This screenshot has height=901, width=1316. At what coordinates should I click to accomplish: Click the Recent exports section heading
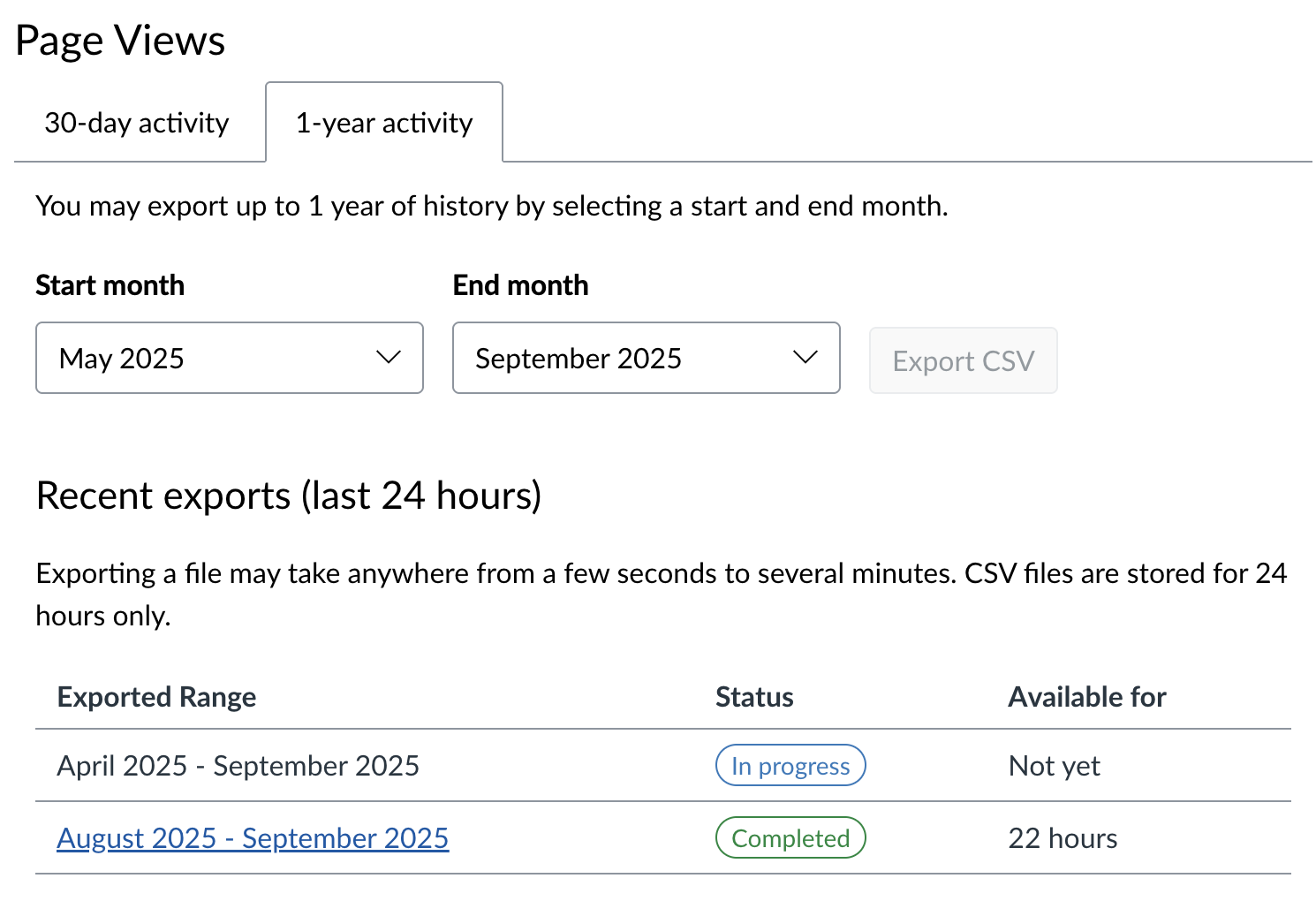point(289,496)
